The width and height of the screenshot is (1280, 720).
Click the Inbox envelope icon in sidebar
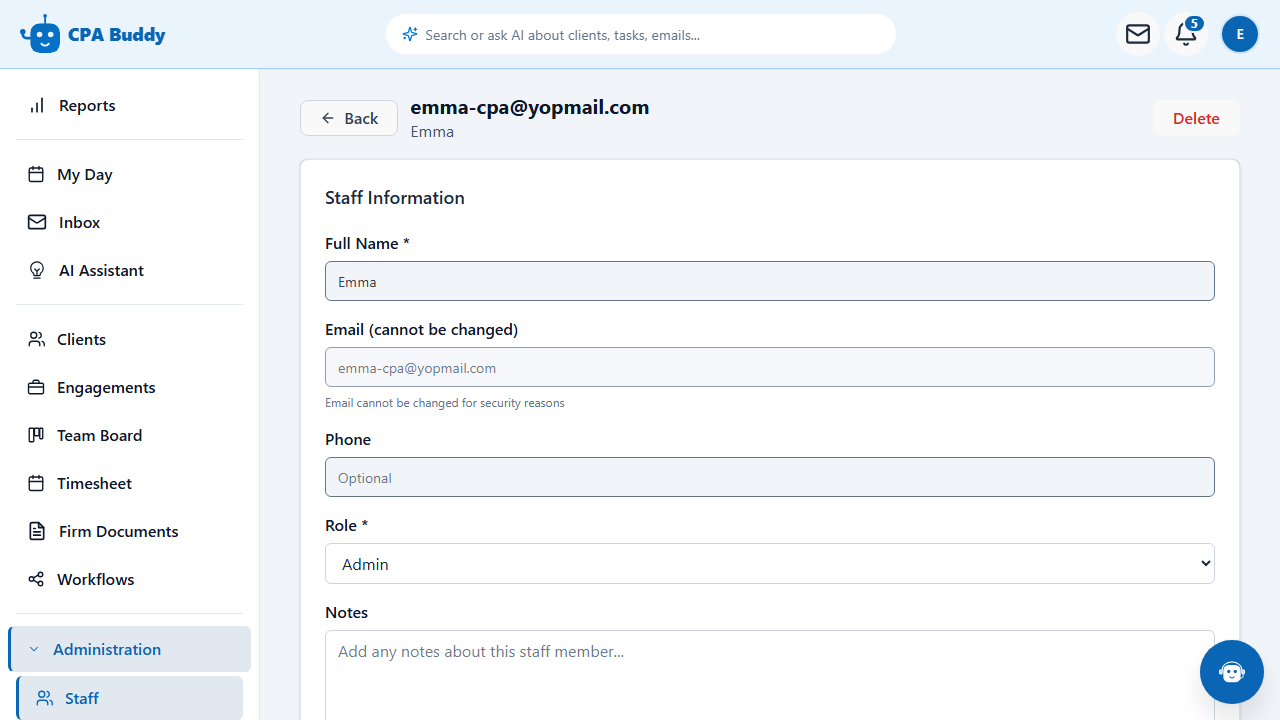(37, 222)
